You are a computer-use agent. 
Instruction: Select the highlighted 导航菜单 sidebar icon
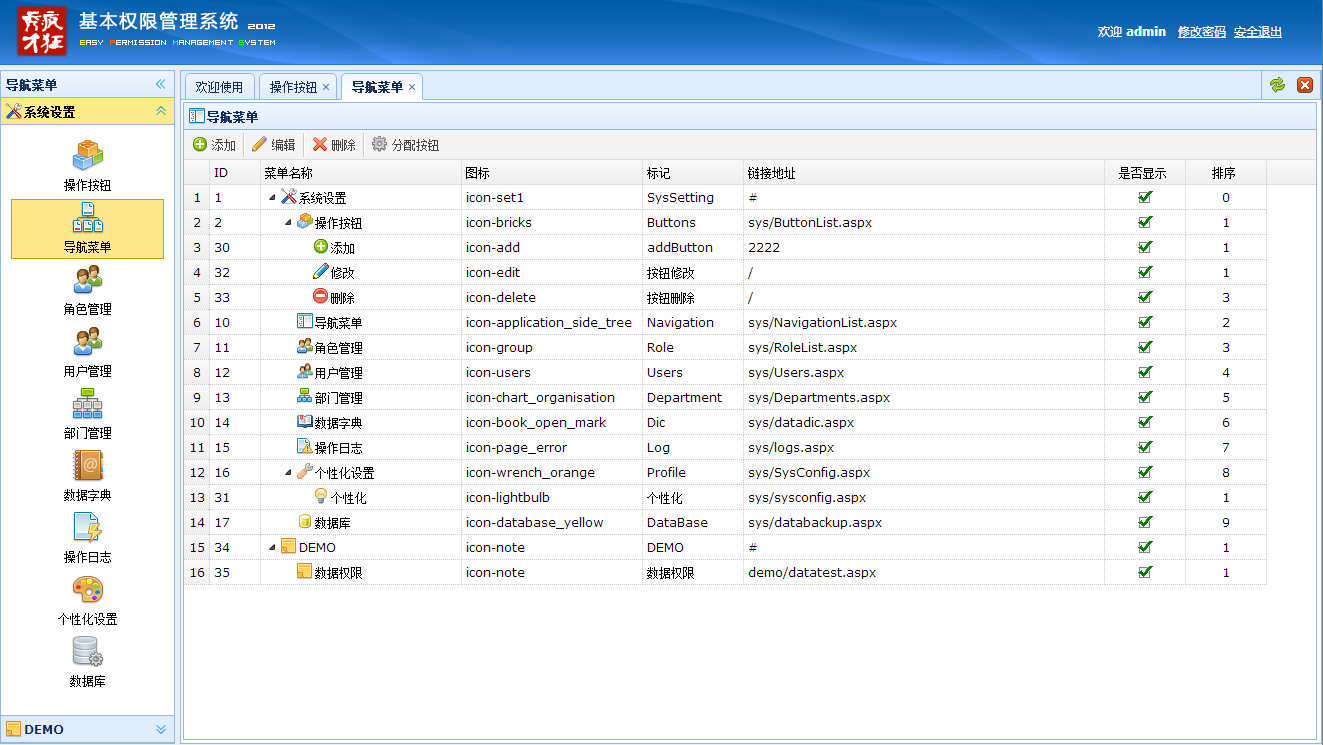(87, 229)
